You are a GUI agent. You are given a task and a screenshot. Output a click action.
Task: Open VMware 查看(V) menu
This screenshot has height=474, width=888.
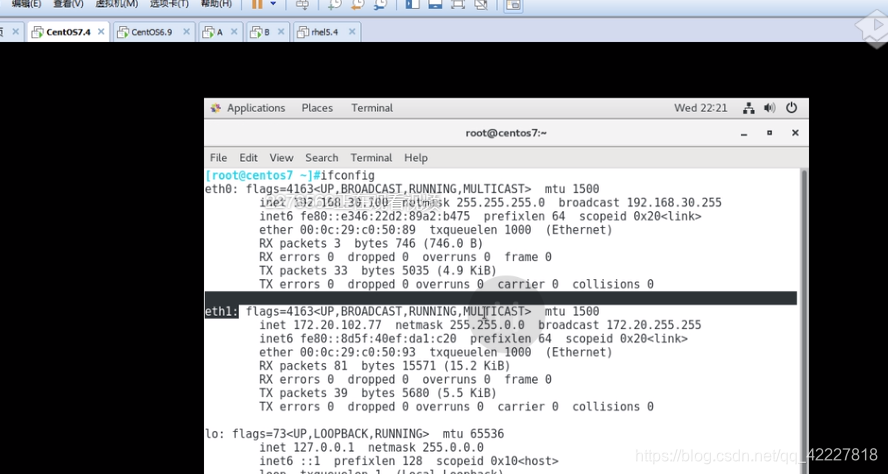point(68,4)
